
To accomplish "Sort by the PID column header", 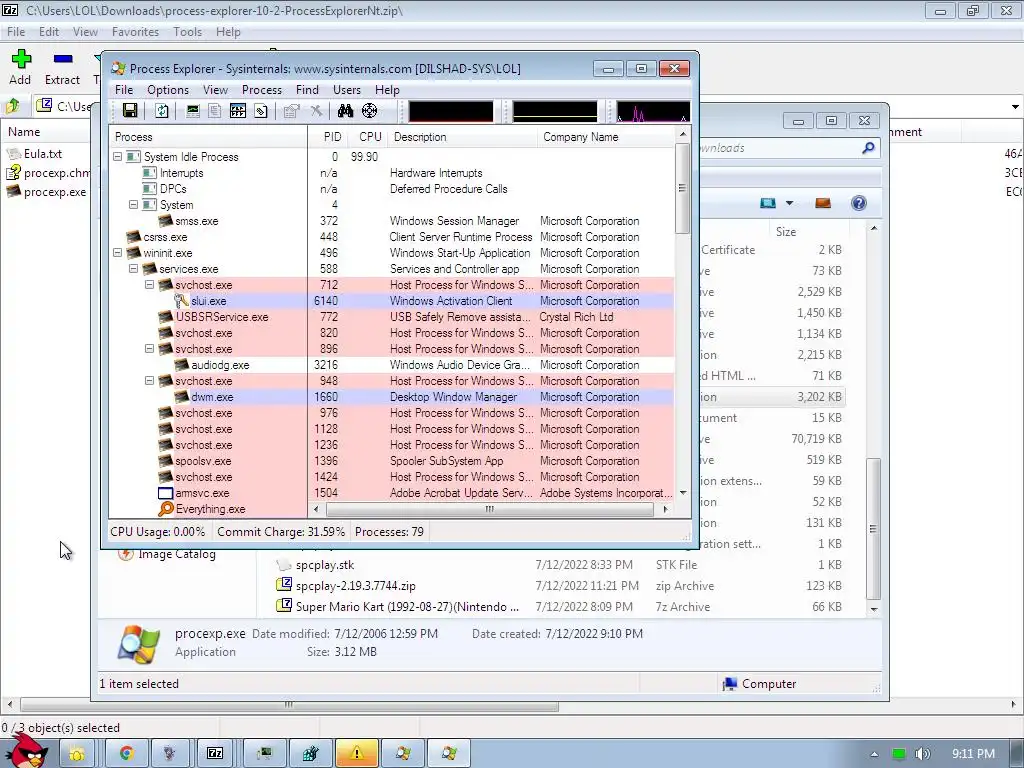I will coord(327,136).
